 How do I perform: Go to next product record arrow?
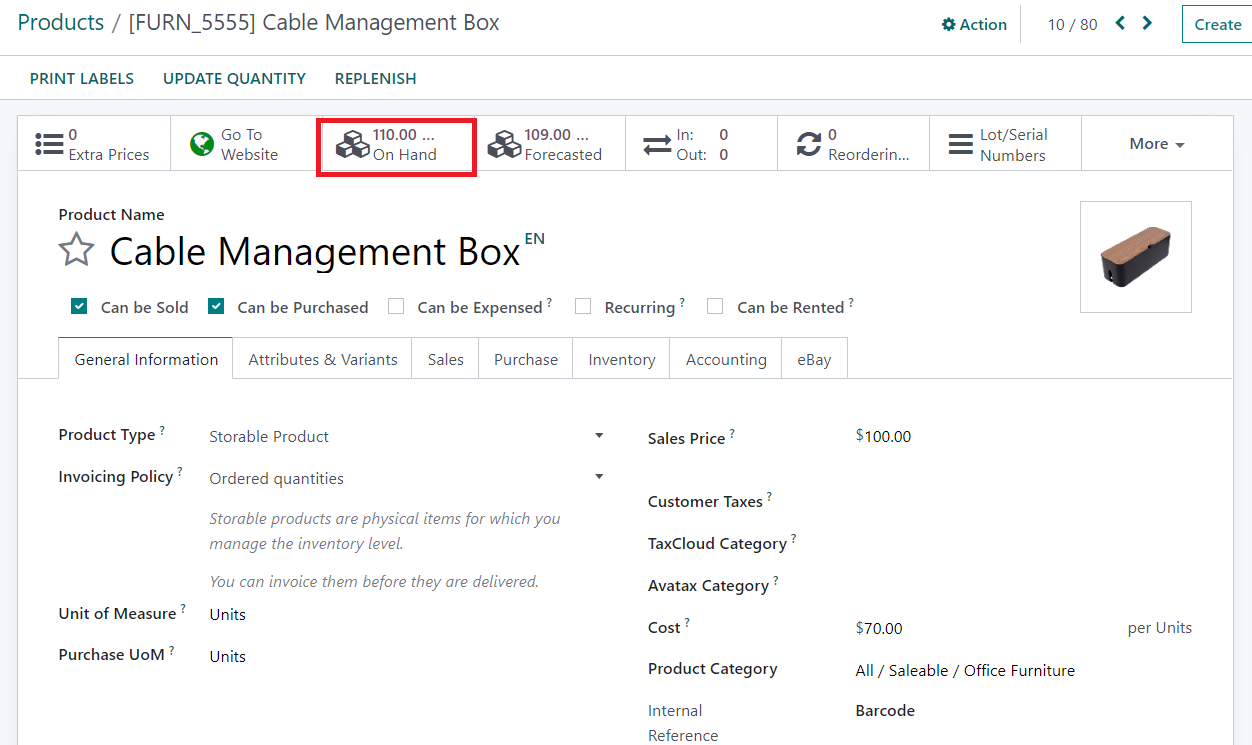1147,23
